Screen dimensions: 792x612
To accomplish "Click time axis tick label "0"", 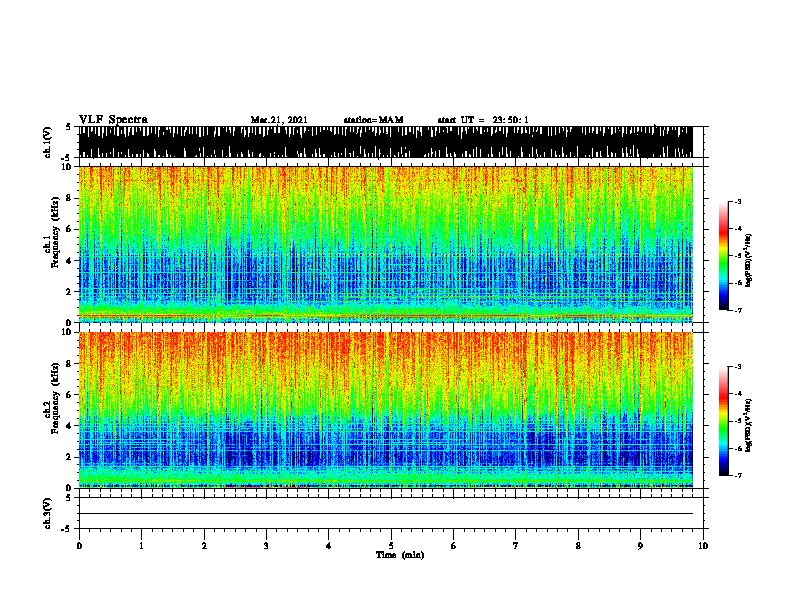I will (79, 546).
